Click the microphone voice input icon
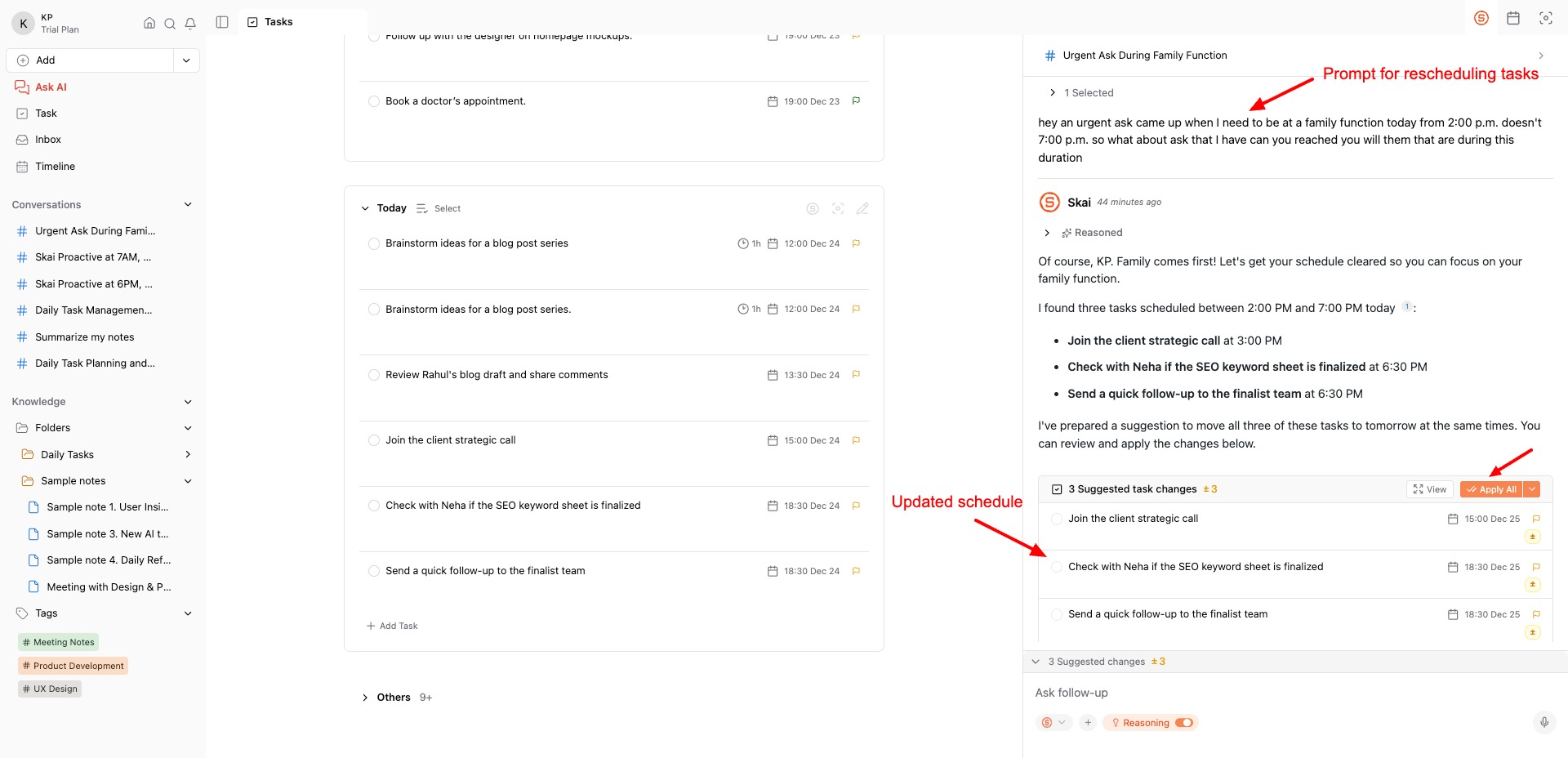Image resolution: width=1568 pixels, height=758 pixels. coord(1543,722)
